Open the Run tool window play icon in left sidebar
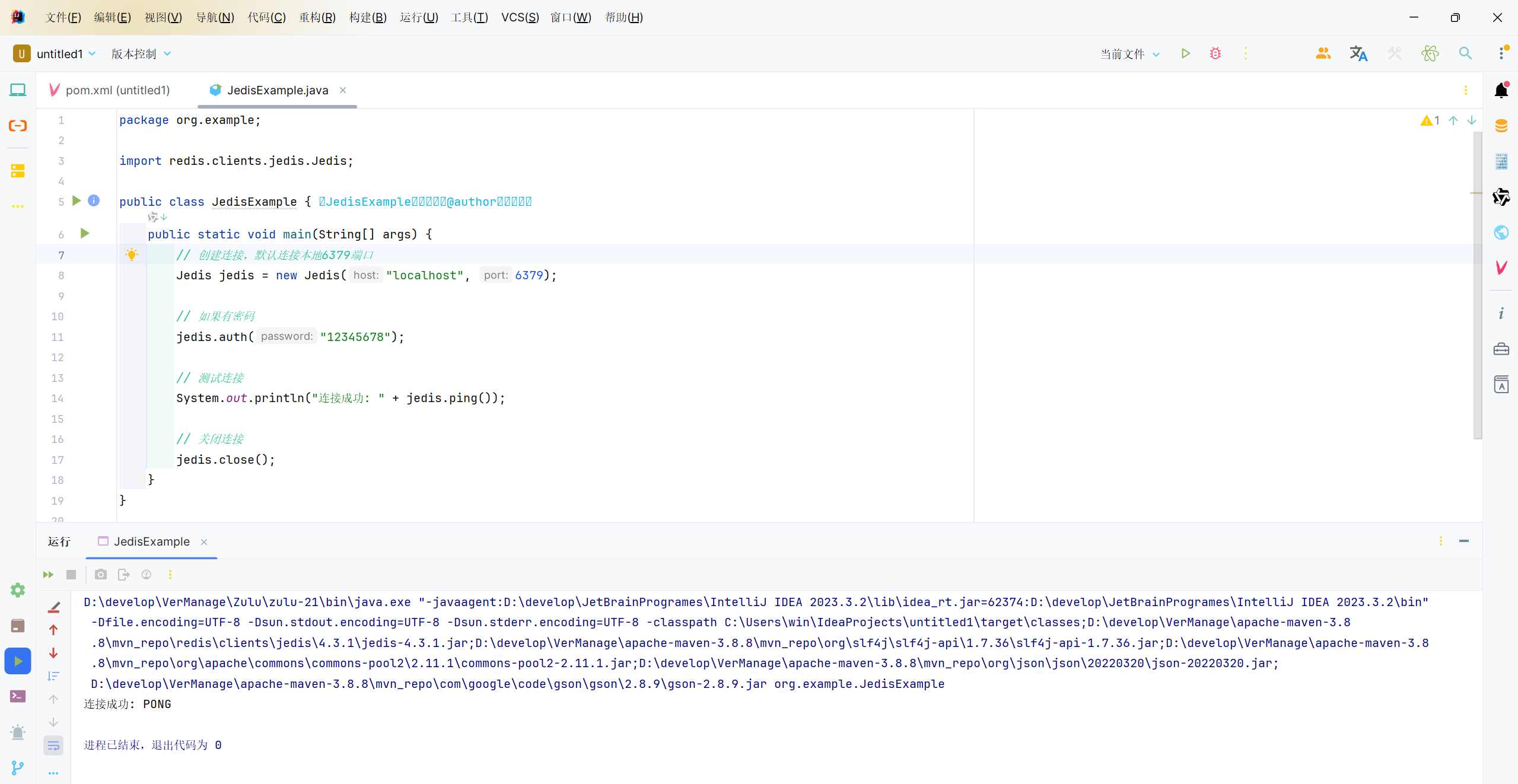Screen dimensions: 1518x784 (x=18, y=661)
